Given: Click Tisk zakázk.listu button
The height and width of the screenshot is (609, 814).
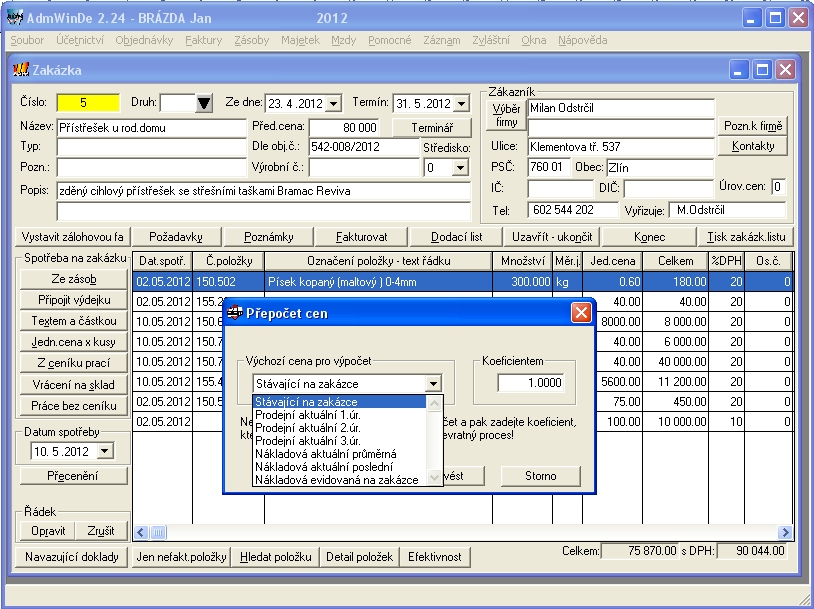Looking at the screenshot, I should point(746,237).
